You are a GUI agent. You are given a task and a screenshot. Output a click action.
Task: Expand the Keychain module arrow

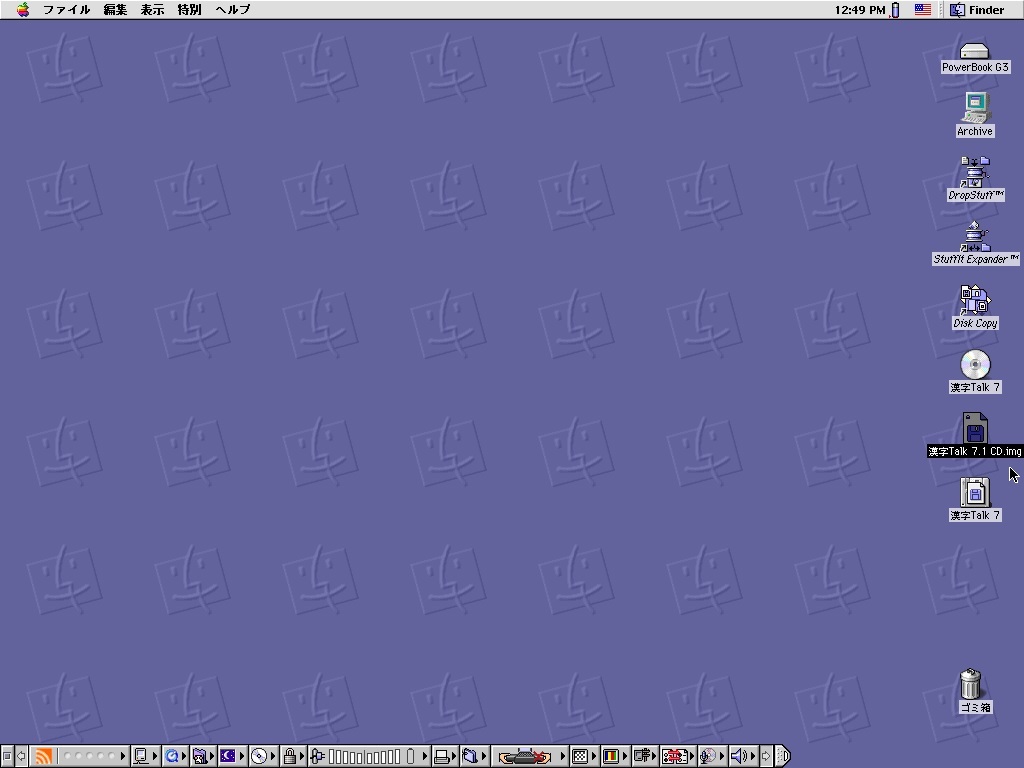click(302, 756)
